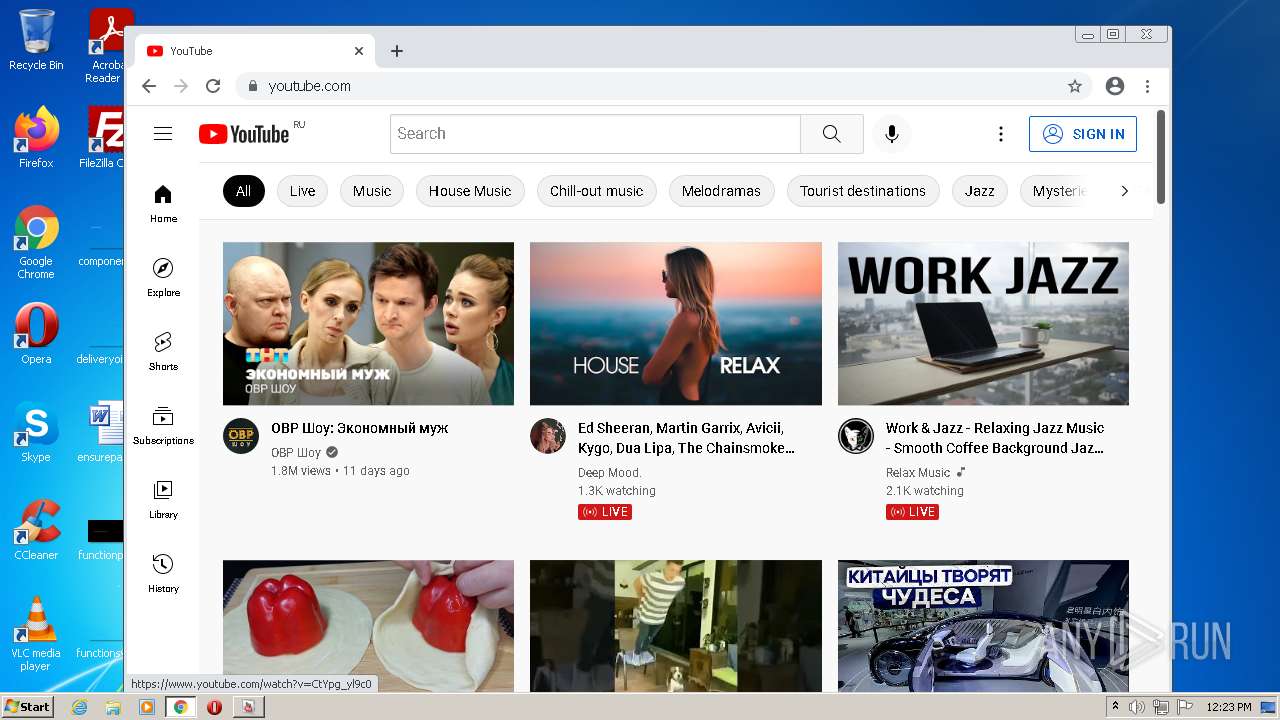Select the Chill-out music filter chip
The image size is (1280, 720).
tap(597, 191)
